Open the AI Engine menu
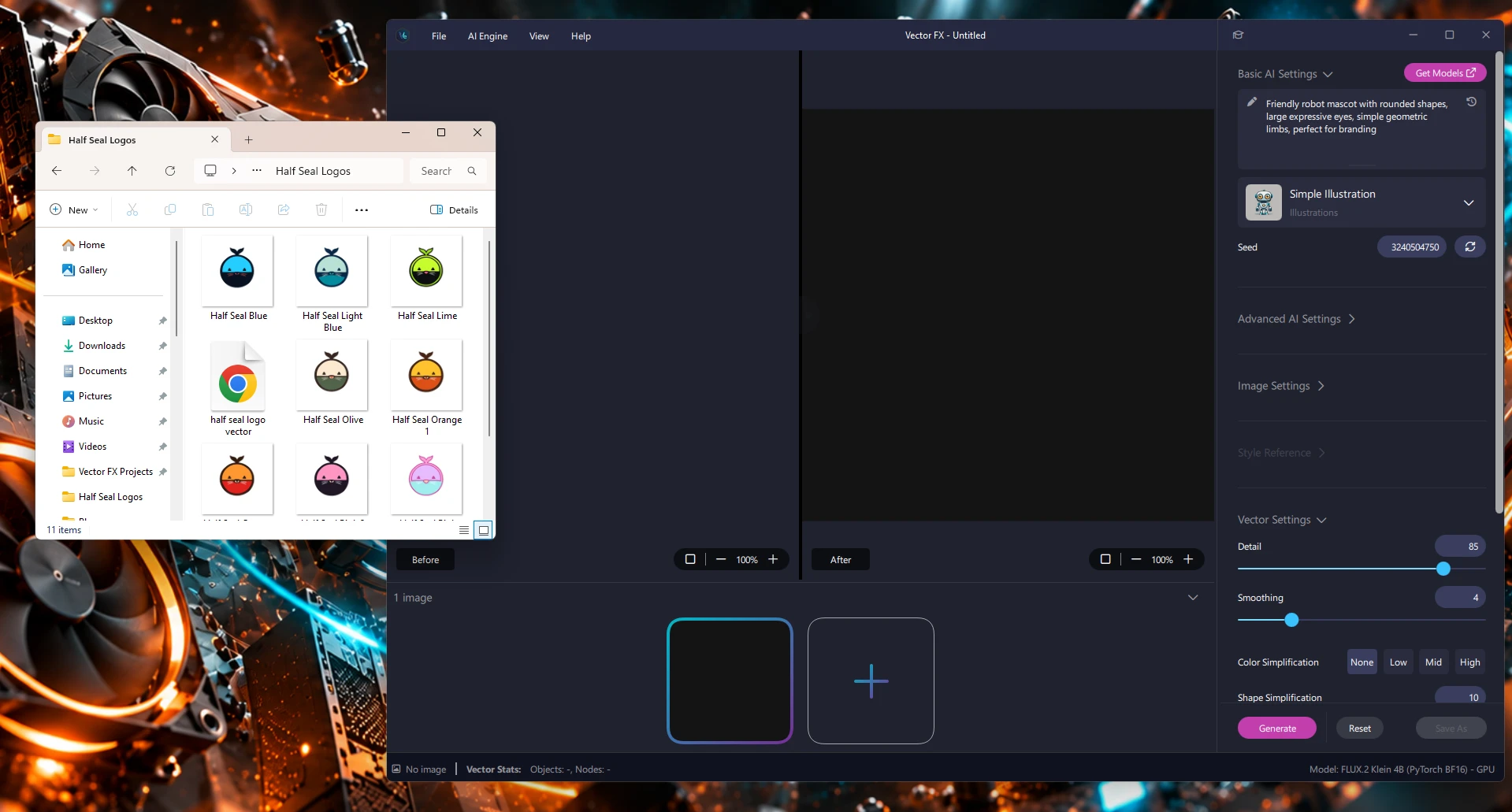This screenshot has height=812, width=1512. coord(488,36)
